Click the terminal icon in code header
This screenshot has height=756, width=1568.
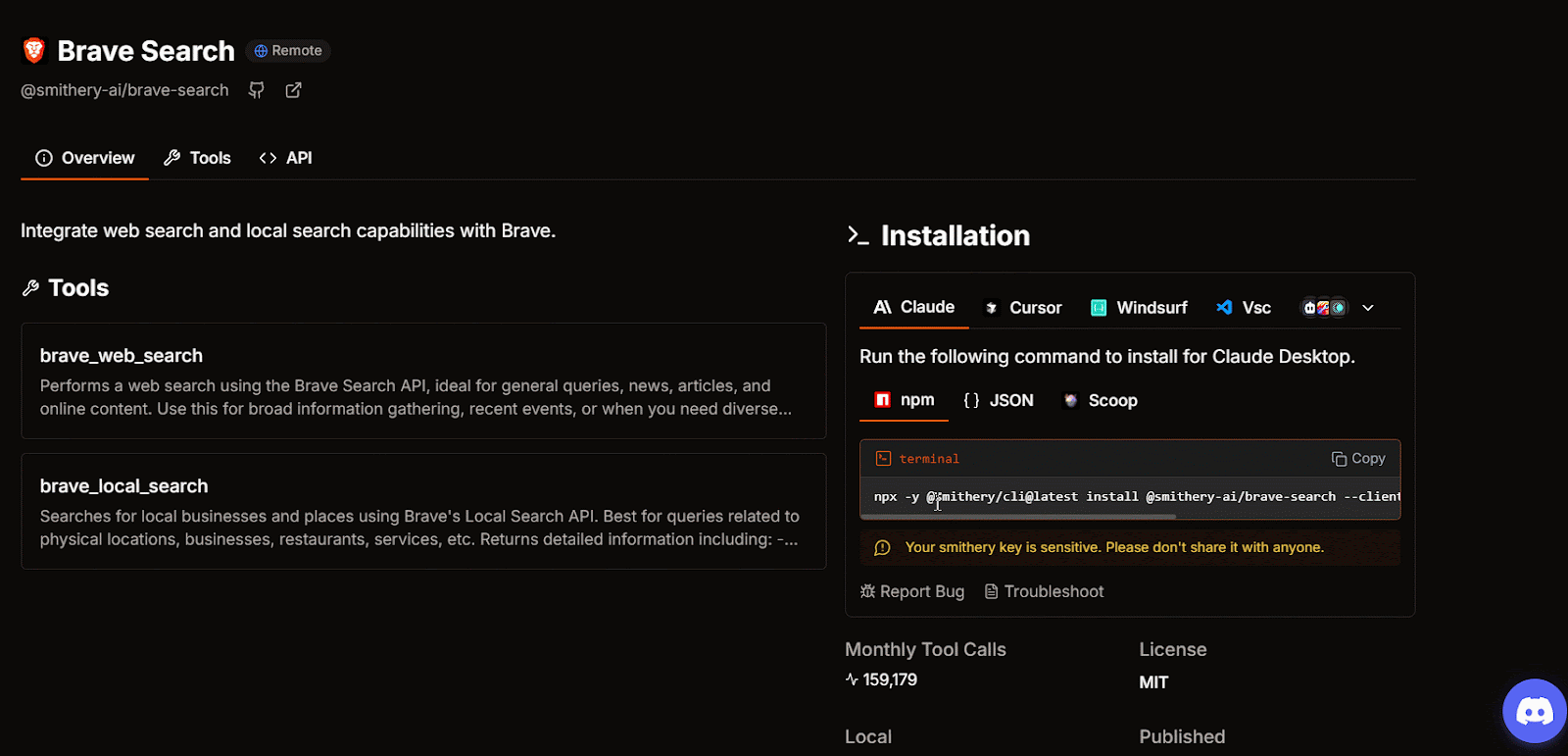(883, 458)
